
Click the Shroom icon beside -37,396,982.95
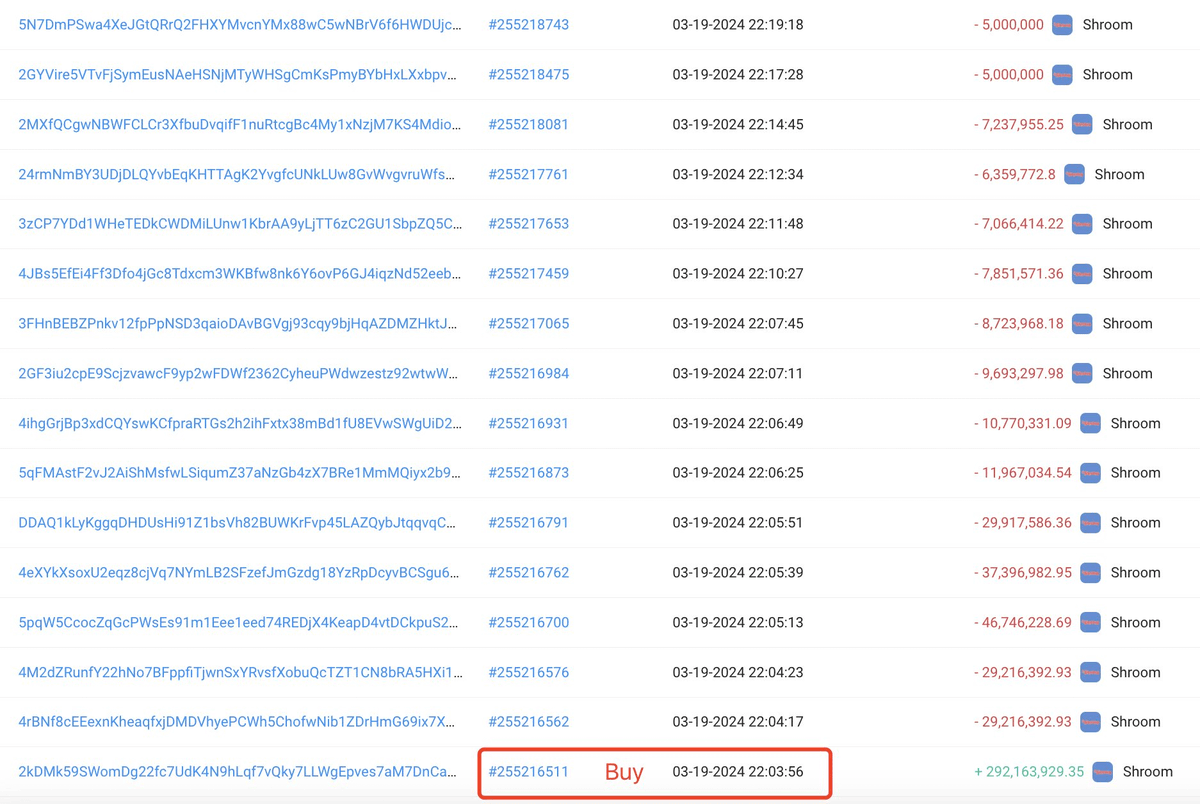(x=1090, y=572)
